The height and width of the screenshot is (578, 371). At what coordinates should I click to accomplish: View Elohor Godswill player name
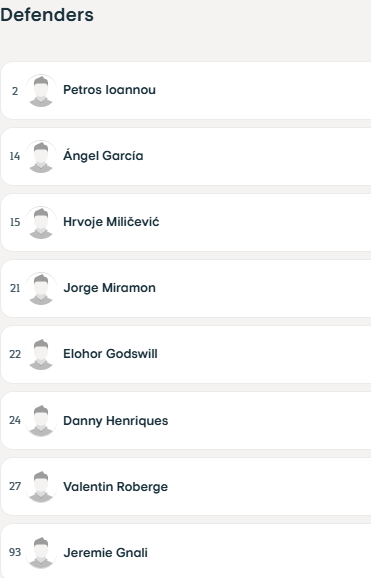click(110, 354)
